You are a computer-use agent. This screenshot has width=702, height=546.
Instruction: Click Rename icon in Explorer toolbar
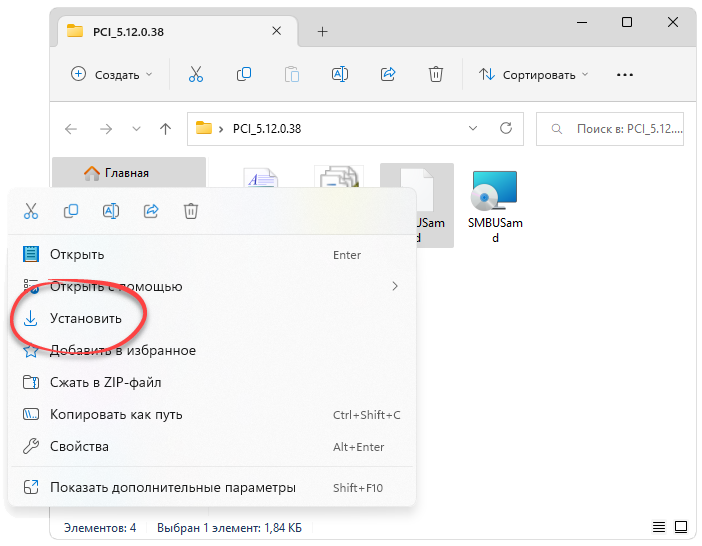tap(340, 74)
